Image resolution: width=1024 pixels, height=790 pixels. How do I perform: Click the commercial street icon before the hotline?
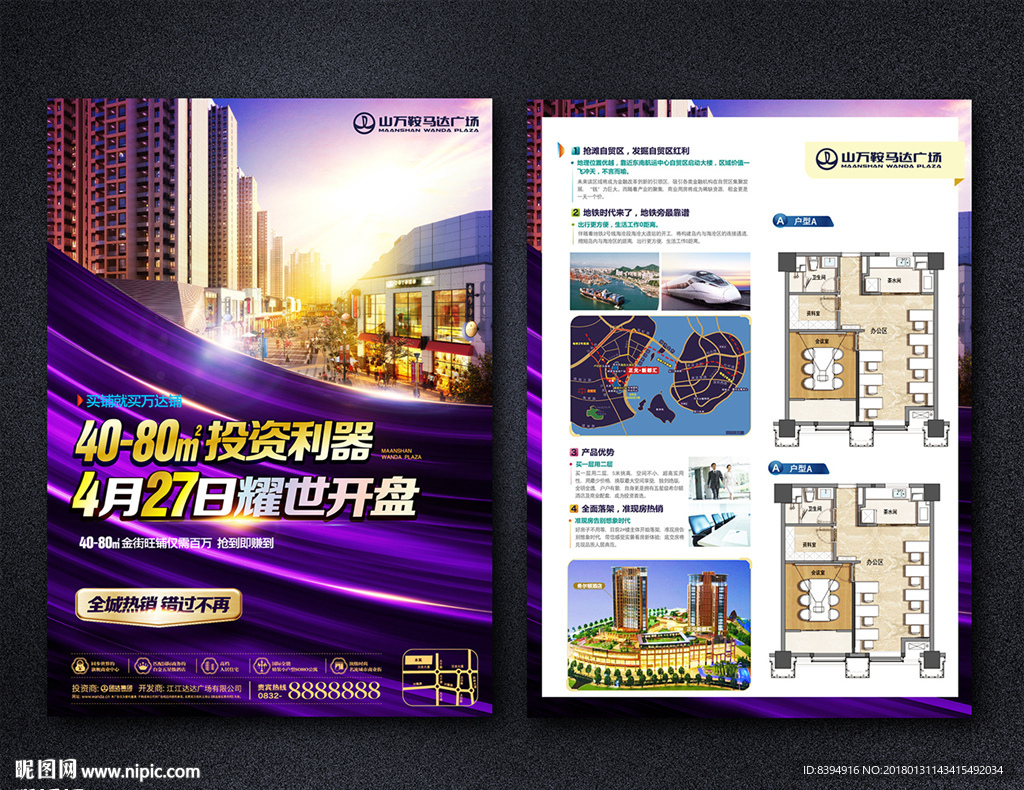click(x=338, y=666)
